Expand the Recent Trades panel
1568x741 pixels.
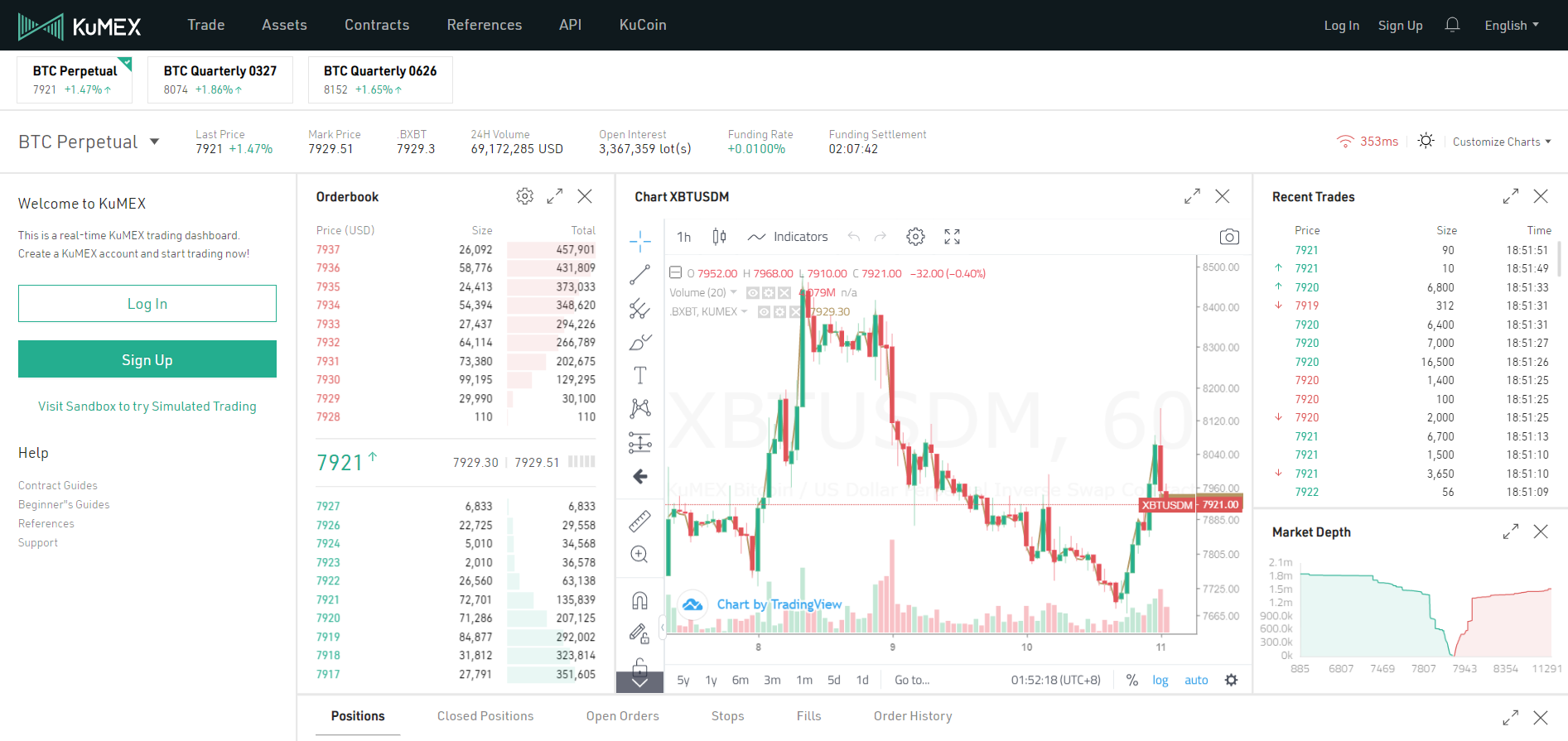point(1511,196)
